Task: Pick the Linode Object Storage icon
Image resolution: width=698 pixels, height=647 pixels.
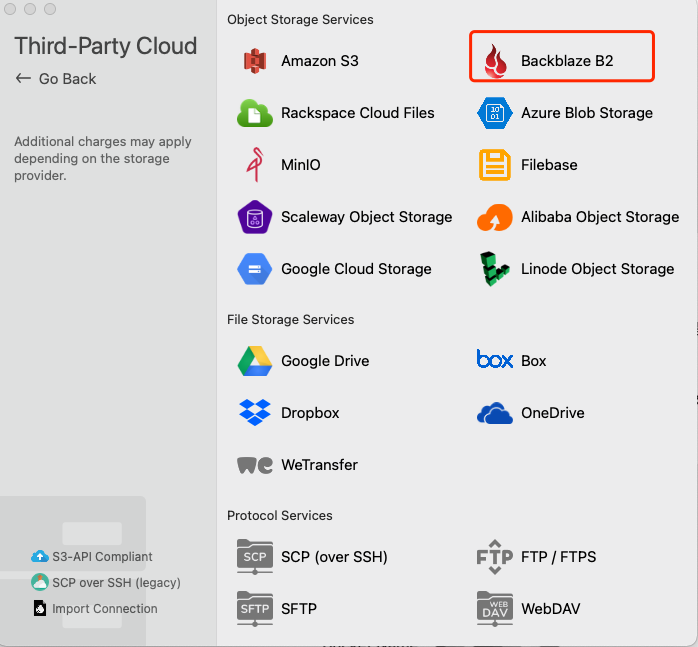Action: 495,269
